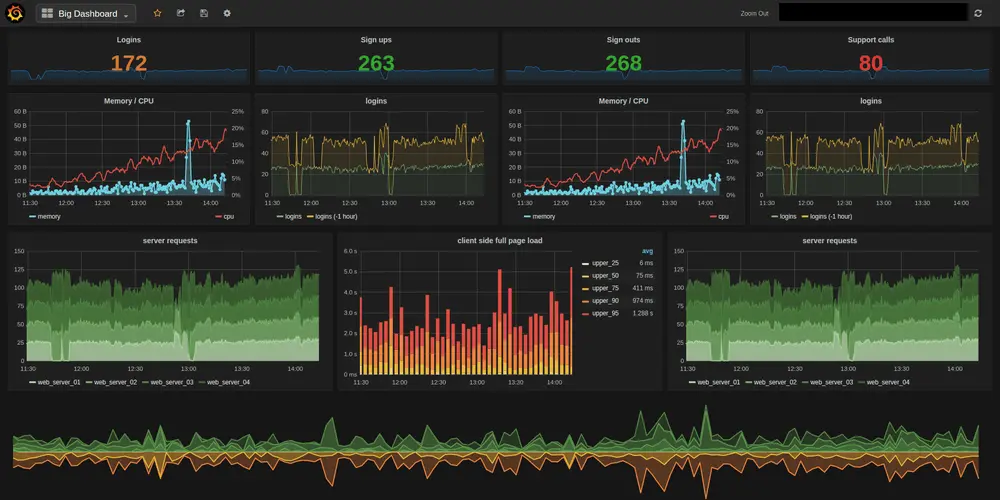Image resolution: width=1000 pixels, height=500 pixels.
Task: Click the upper_75 legend color swatch
Action: pyautogui.click(x=585, y=288)
